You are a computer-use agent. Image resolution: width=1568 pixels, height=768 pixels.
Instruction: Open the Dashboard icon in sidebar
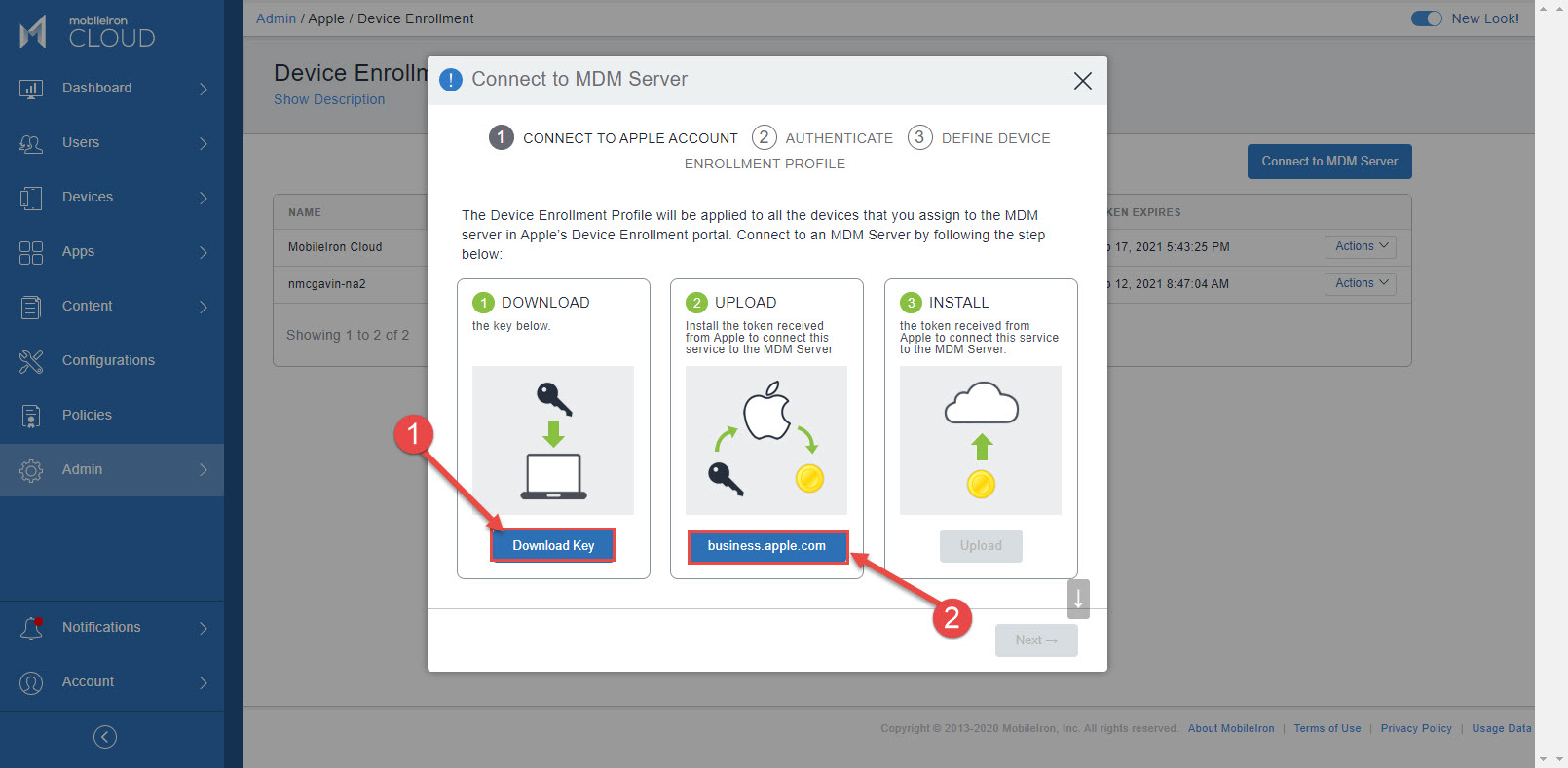pyautogui.click(x=31, y=89)
